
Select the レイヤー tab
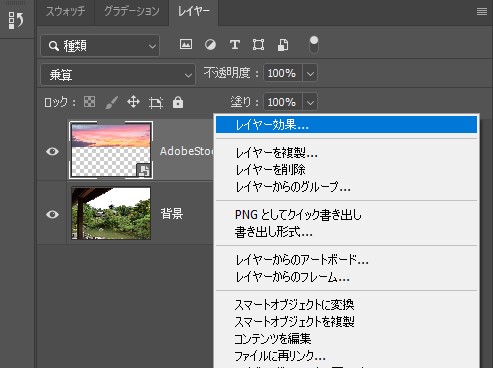[194, 12]
